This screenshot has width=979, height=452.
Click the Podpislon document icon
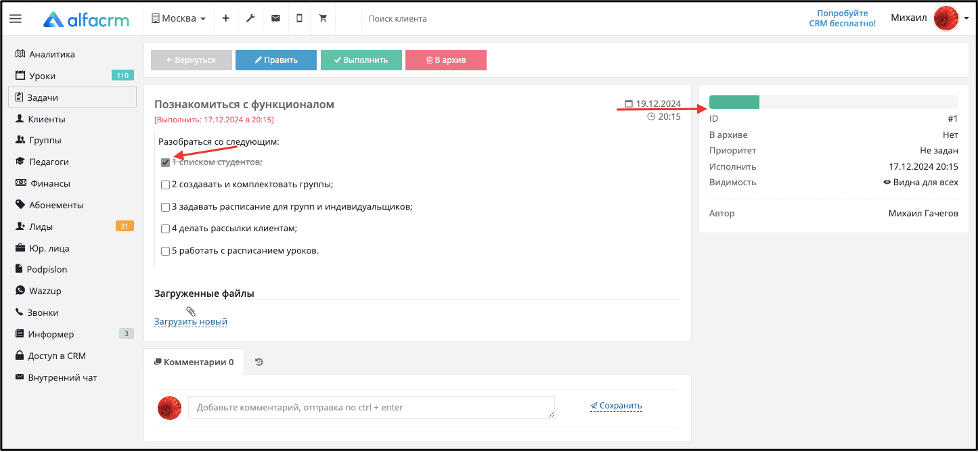(19, 269)
